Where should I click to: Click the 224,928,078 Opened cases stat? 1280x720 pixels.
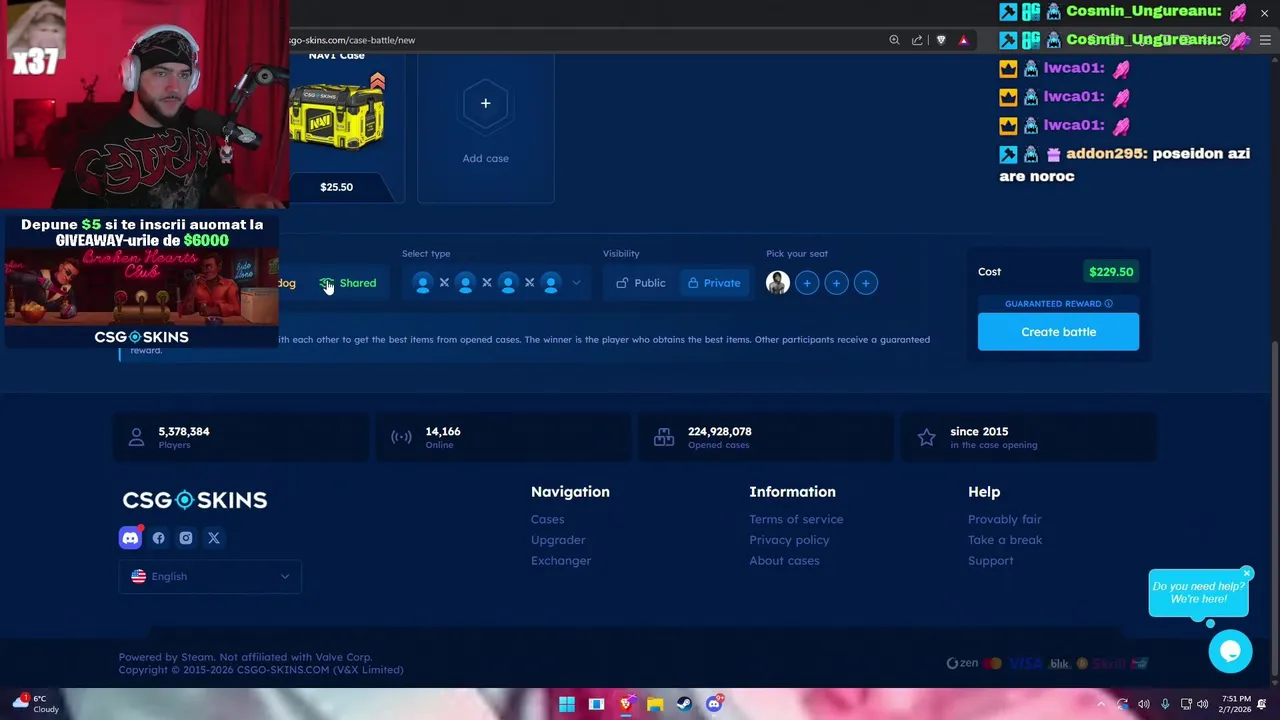click(766, 437)
